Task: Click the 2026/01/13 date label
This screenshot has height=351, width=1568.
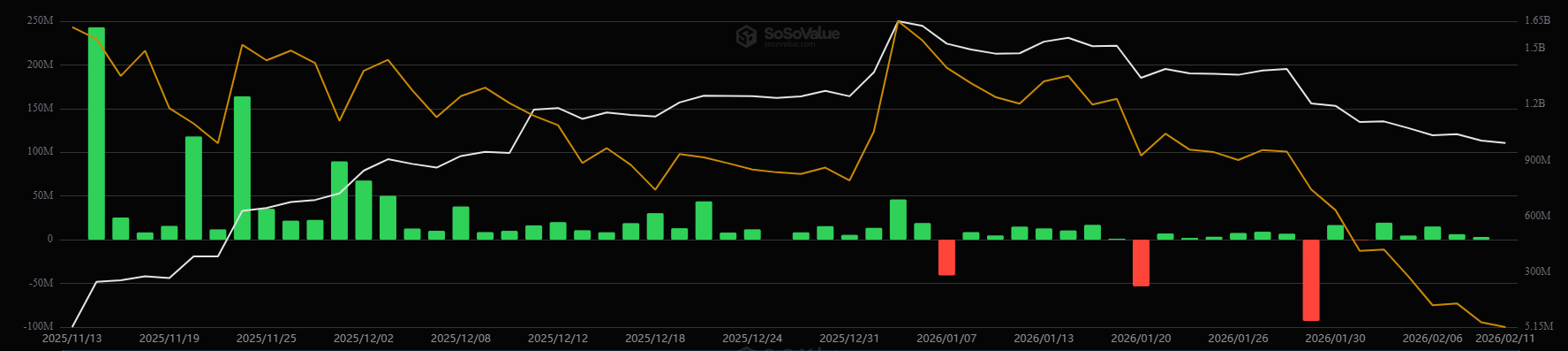Action: 1044,339
